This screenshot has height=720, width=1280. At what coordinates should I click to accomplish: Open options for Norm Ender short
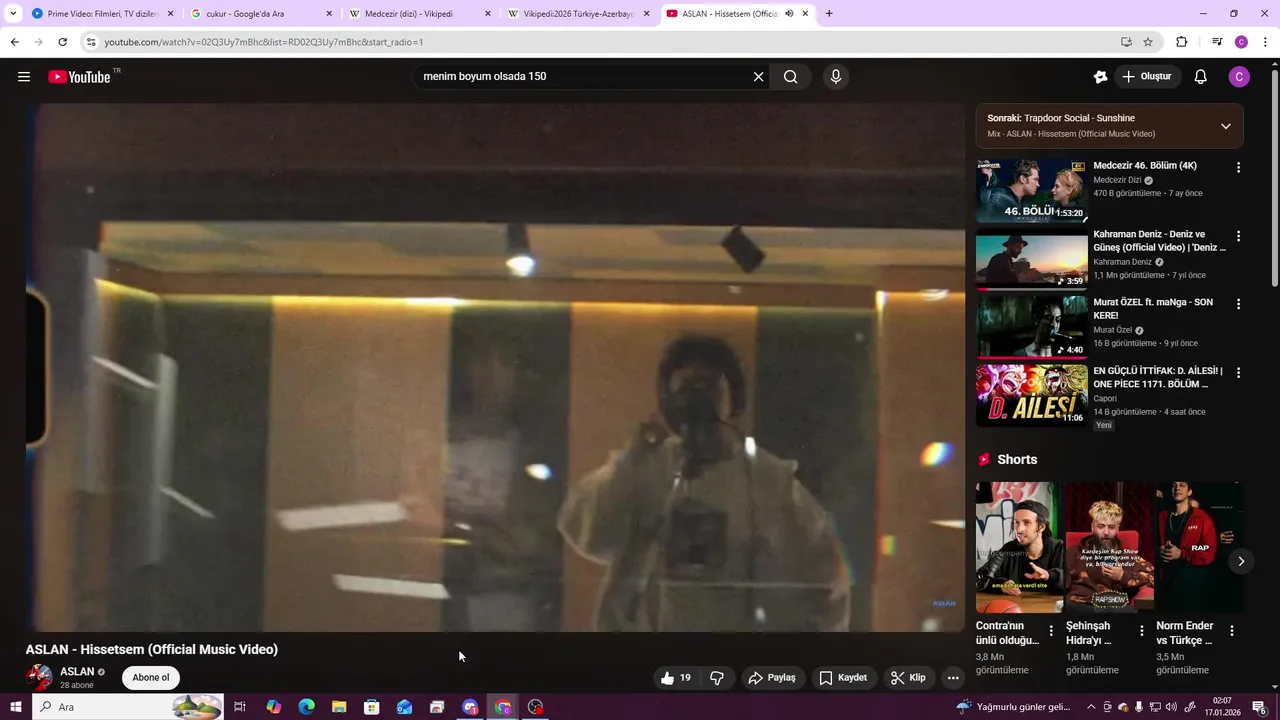(x=1232, y=631)
